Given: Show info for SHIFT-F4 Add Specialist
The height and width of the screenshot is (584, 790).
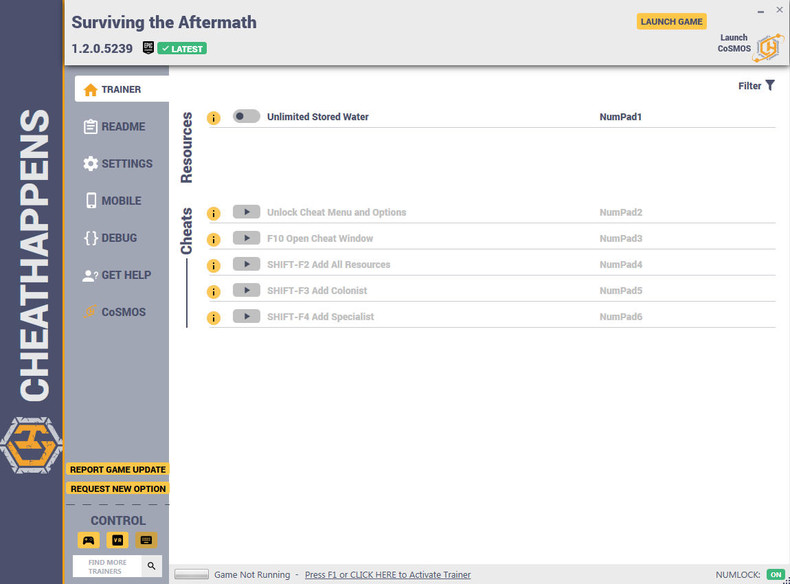Looking at the screenshot, I should click(x=214, y=318).
